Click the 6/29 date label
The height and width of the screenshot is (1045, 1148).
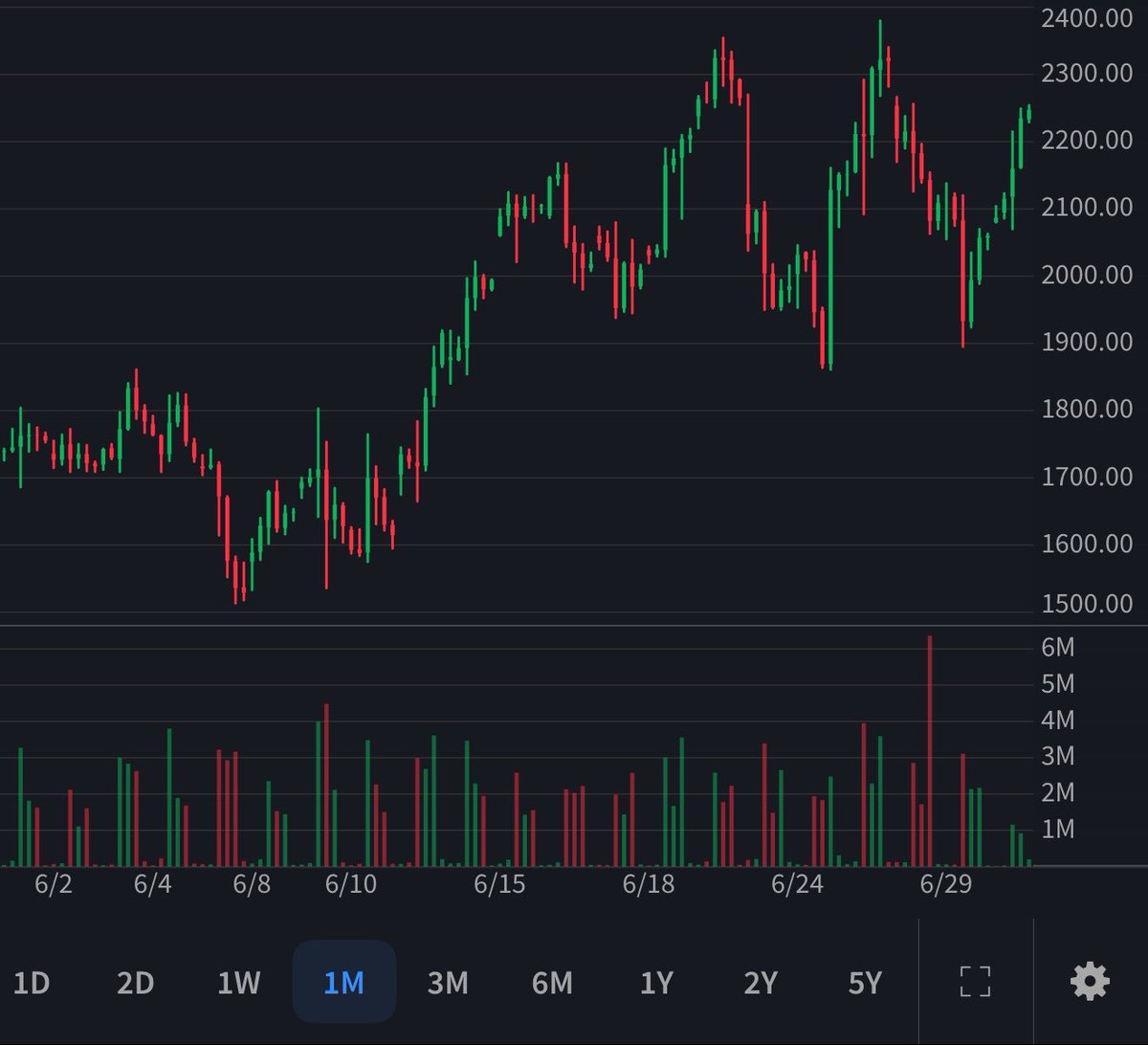pyautogui.click(x=945, y=884)
